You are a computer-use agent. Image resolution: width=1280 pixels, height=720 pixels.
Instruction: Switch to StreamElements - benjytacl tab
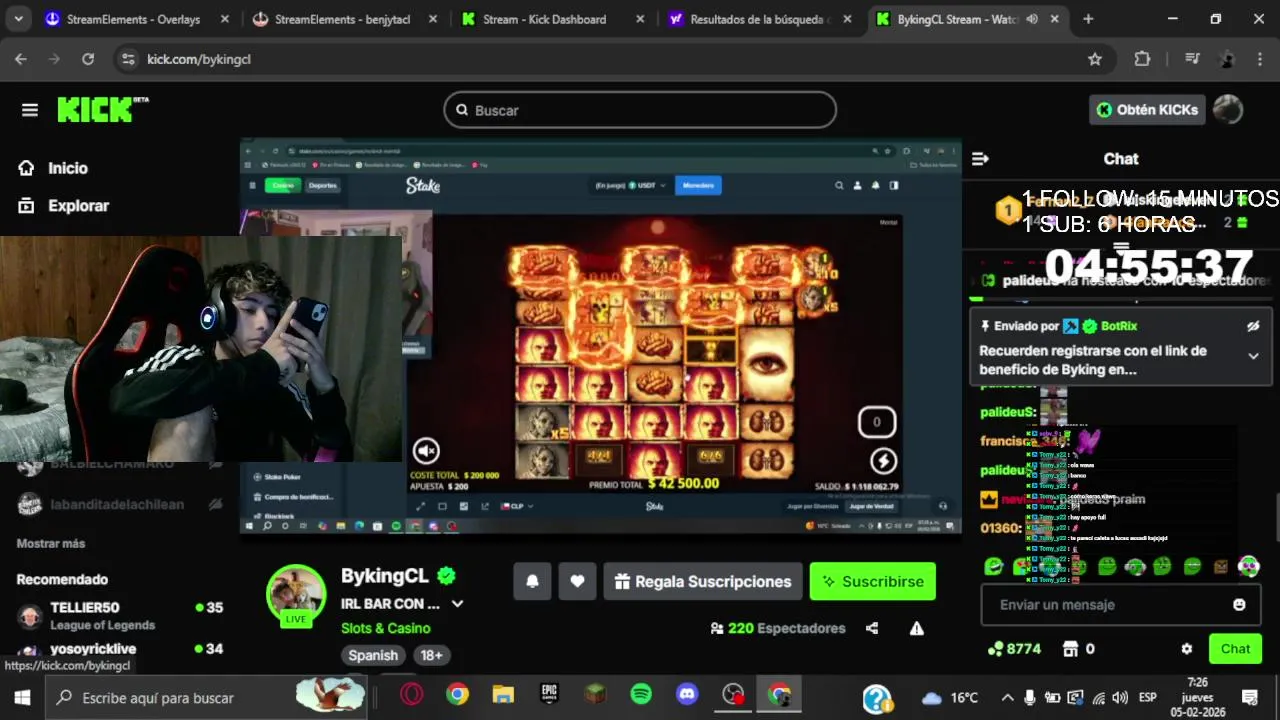point(342,19)
